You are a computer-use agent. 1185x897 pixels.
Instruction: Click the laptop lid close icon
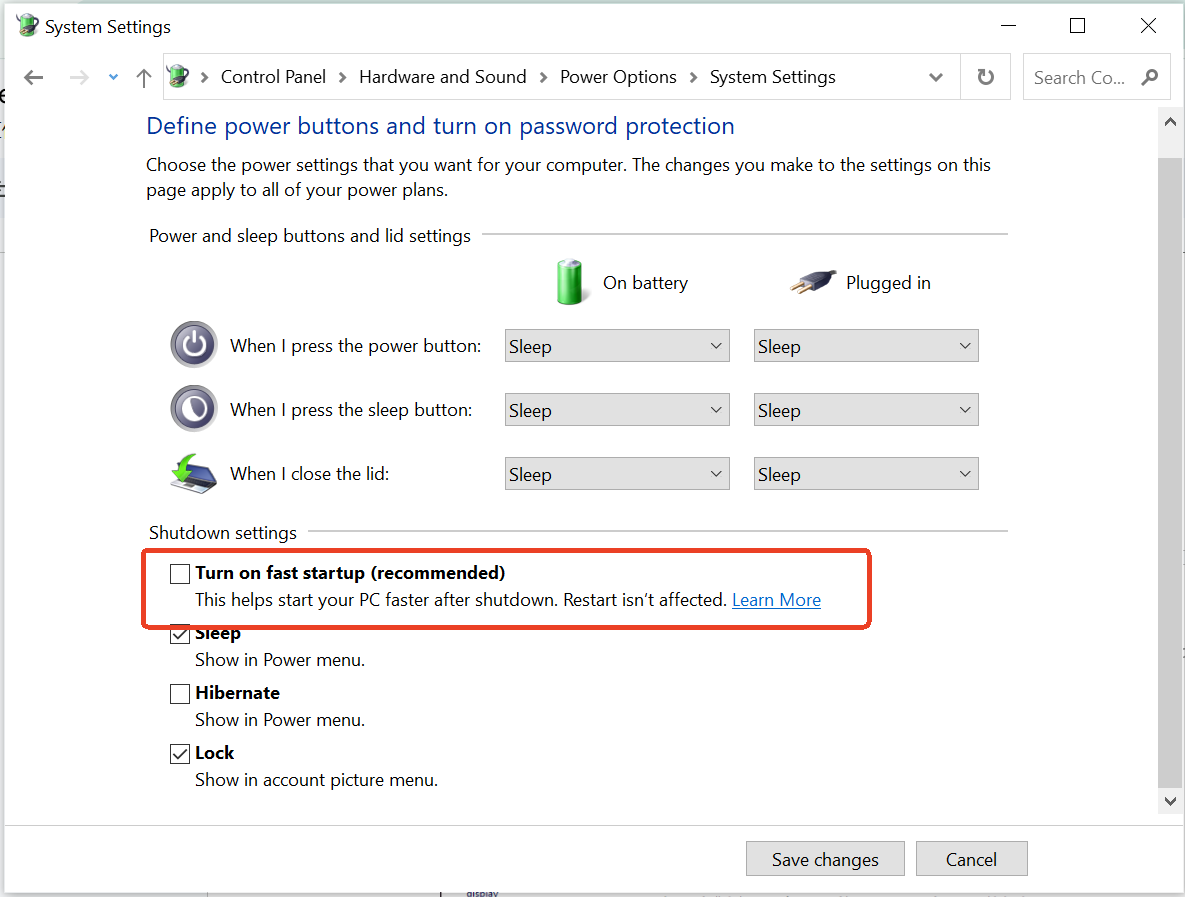pyautogui.click(x=193, y=473)
